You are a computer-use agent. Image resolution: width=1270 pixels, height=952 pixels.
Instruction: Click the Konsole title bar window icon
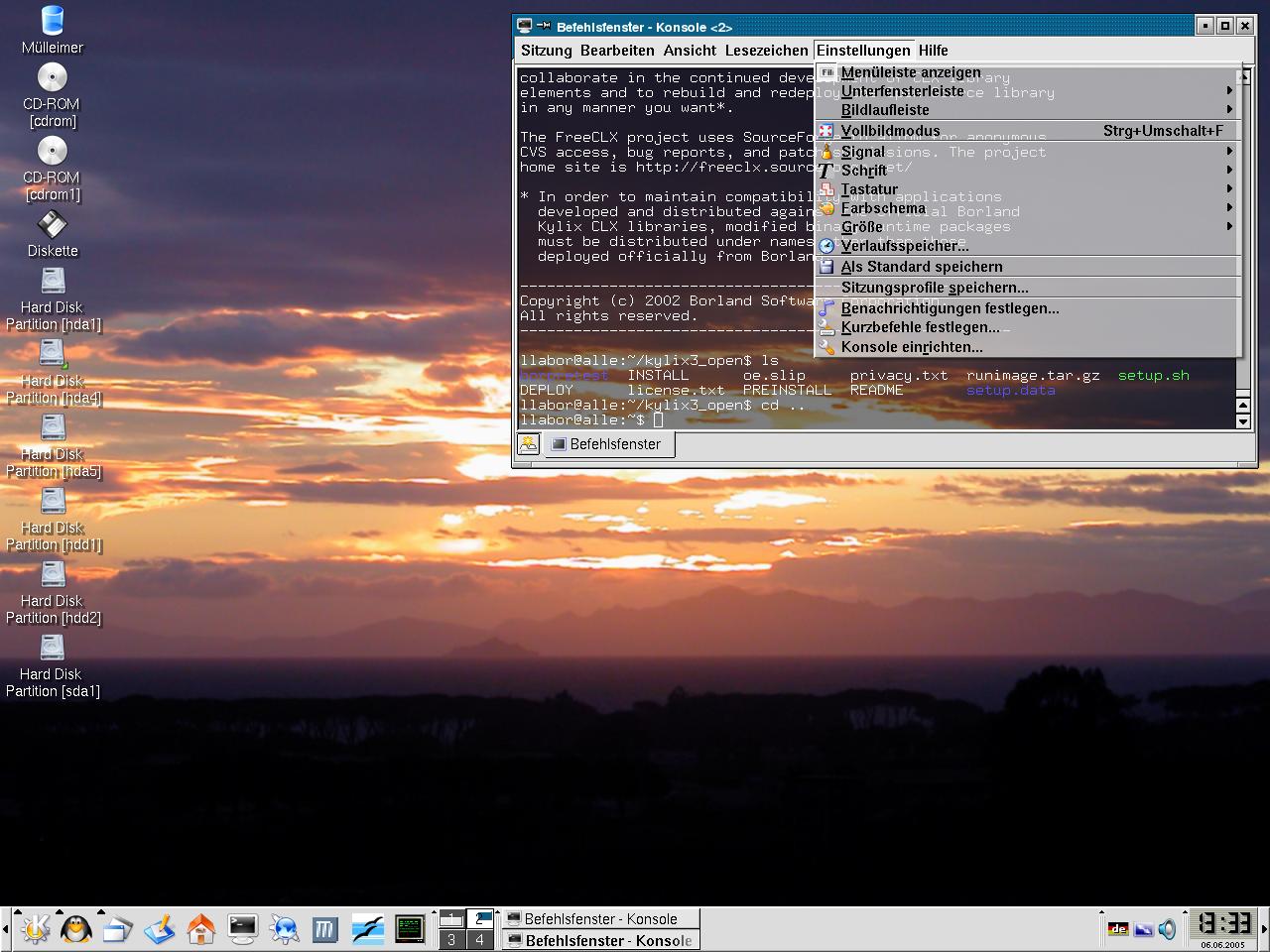525,27
